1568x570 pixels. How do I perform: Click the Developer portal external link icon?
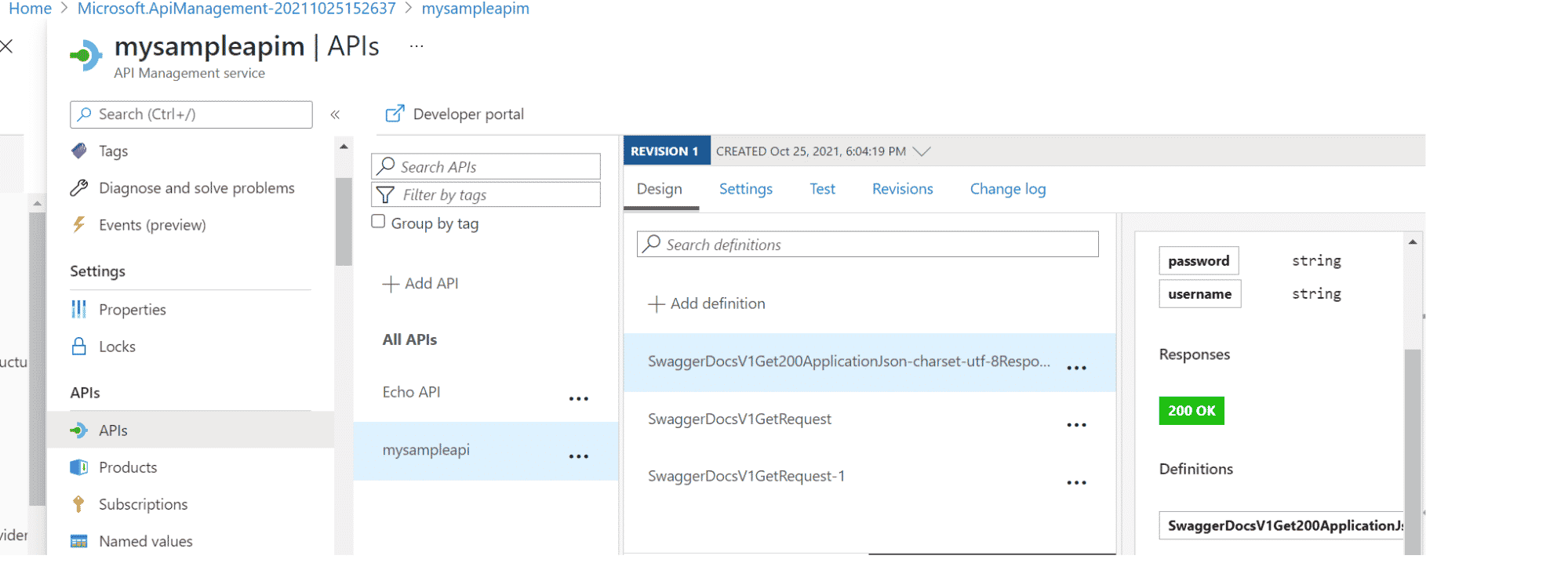395,114
